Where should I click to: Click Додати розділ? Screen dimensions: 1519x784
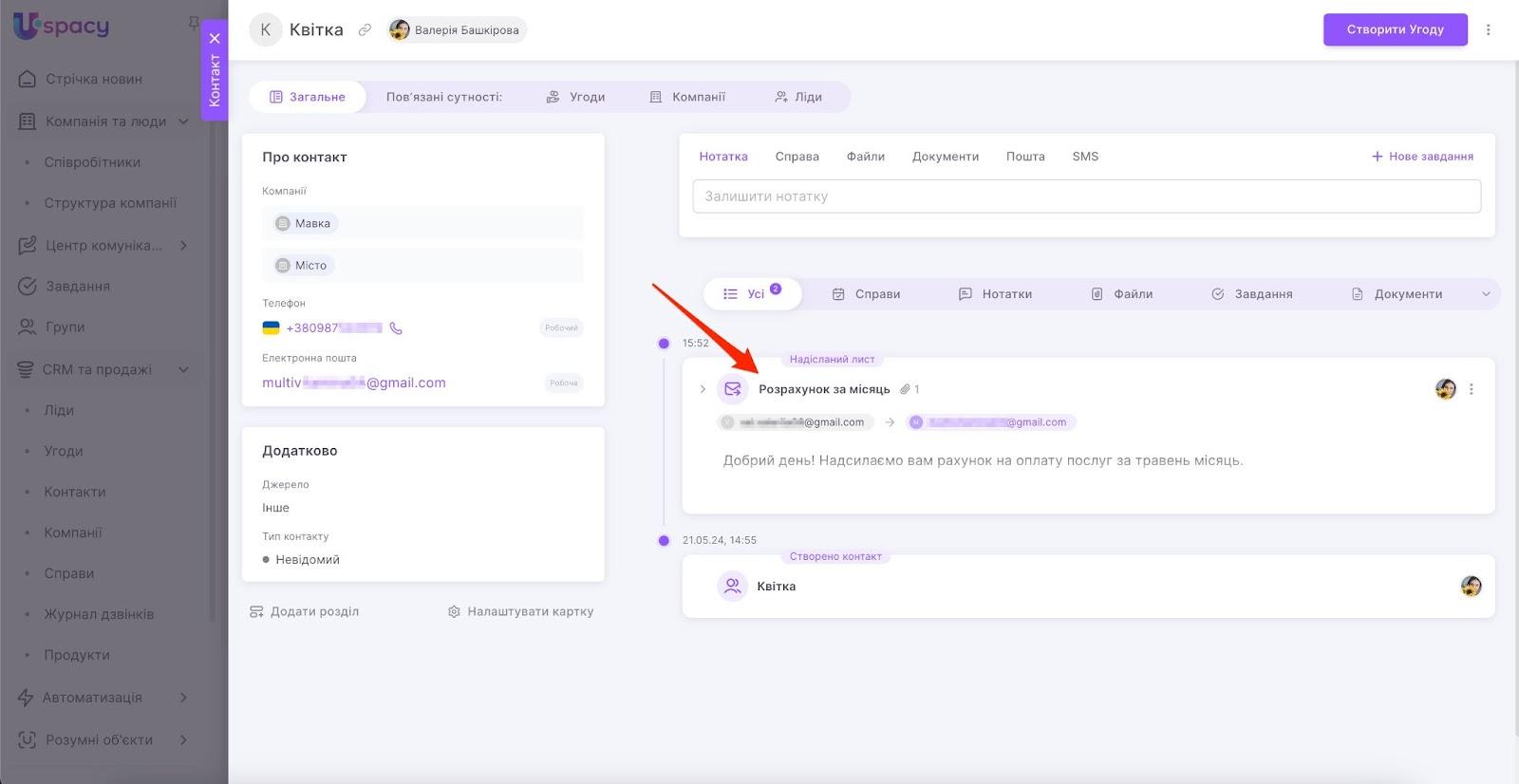(305, 612)
